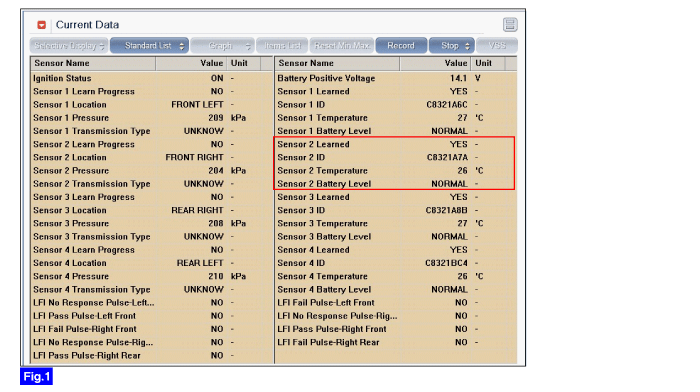Screen dimensions: 700x392
Task: Click the Sensor 3 ID value C8321A8B
Action: coord(446,210)
